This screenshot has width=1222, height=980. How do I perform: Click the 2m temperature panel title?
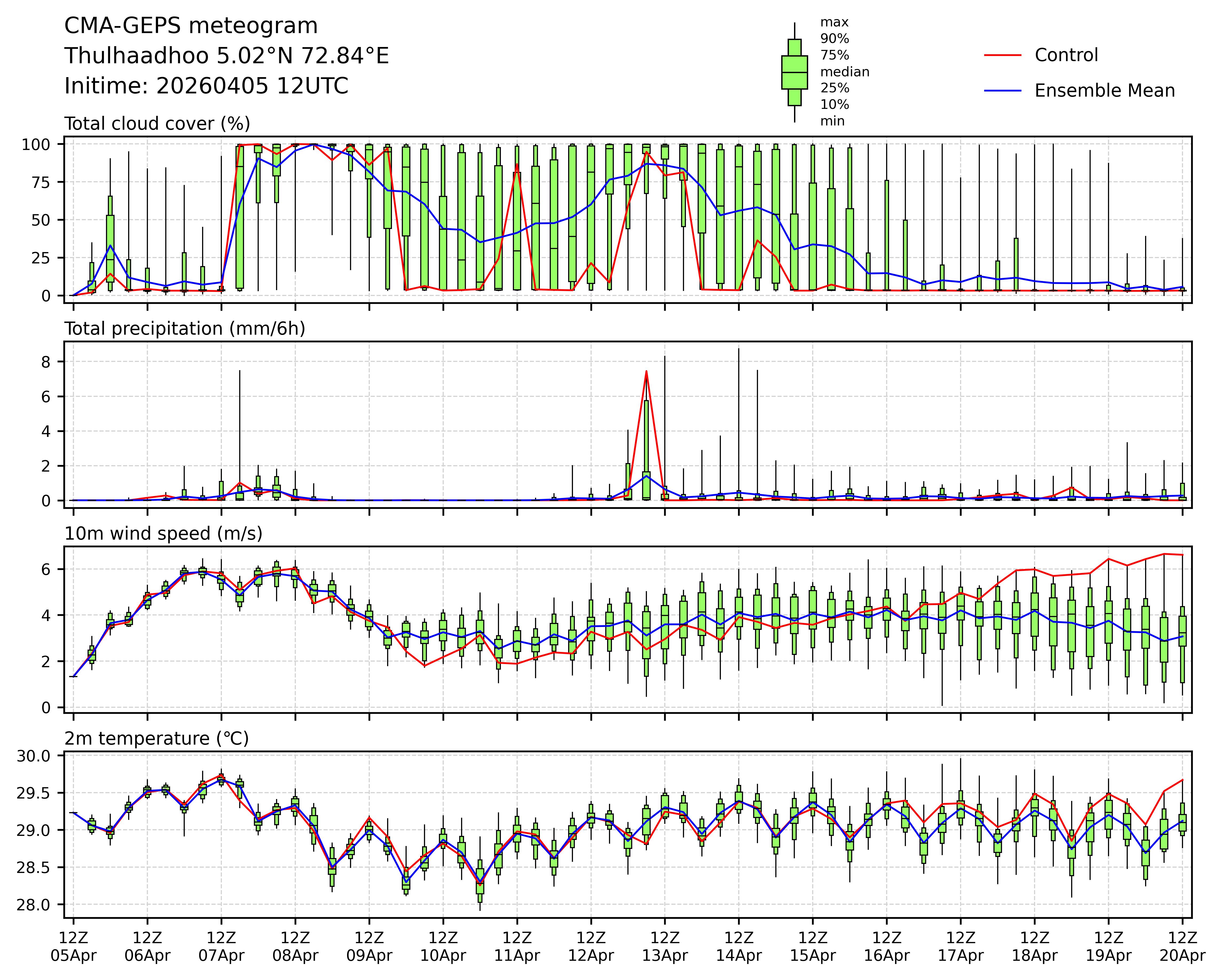pyautogui.click(x=156, y=739)
